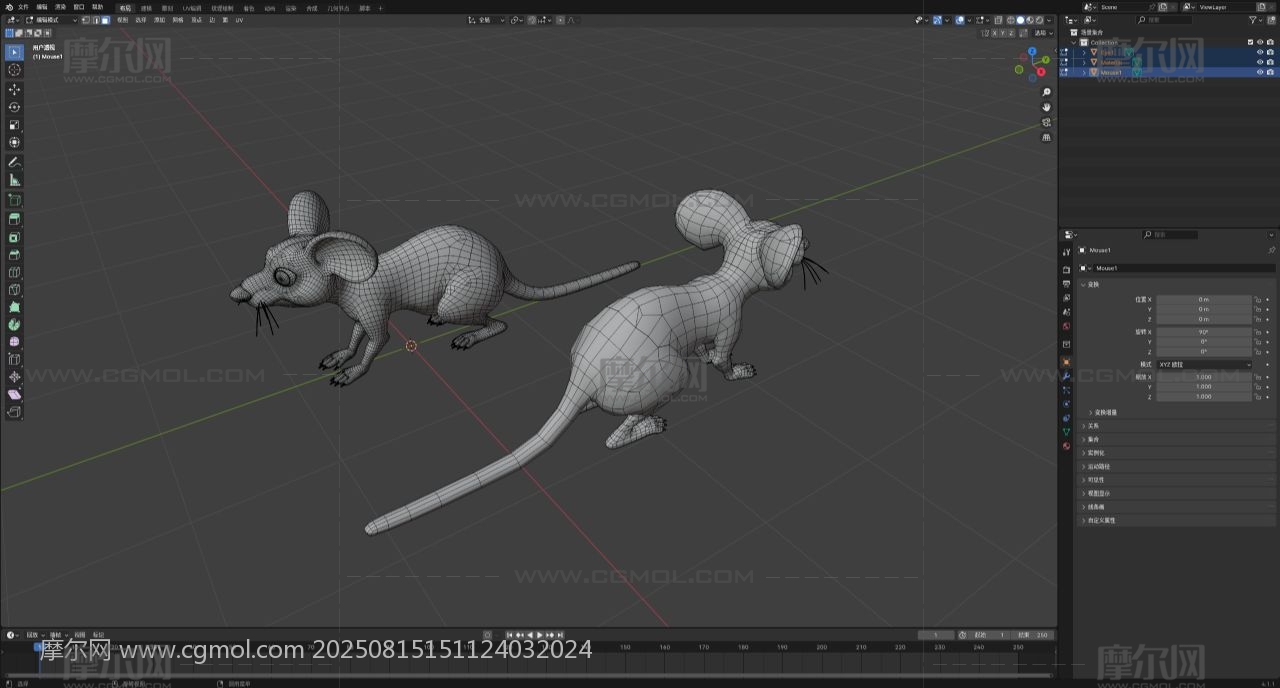Toggle the Collection eye visibility icon
Screen dimensions: 1280x688
pyautogui.click(x=1260, y=42)
